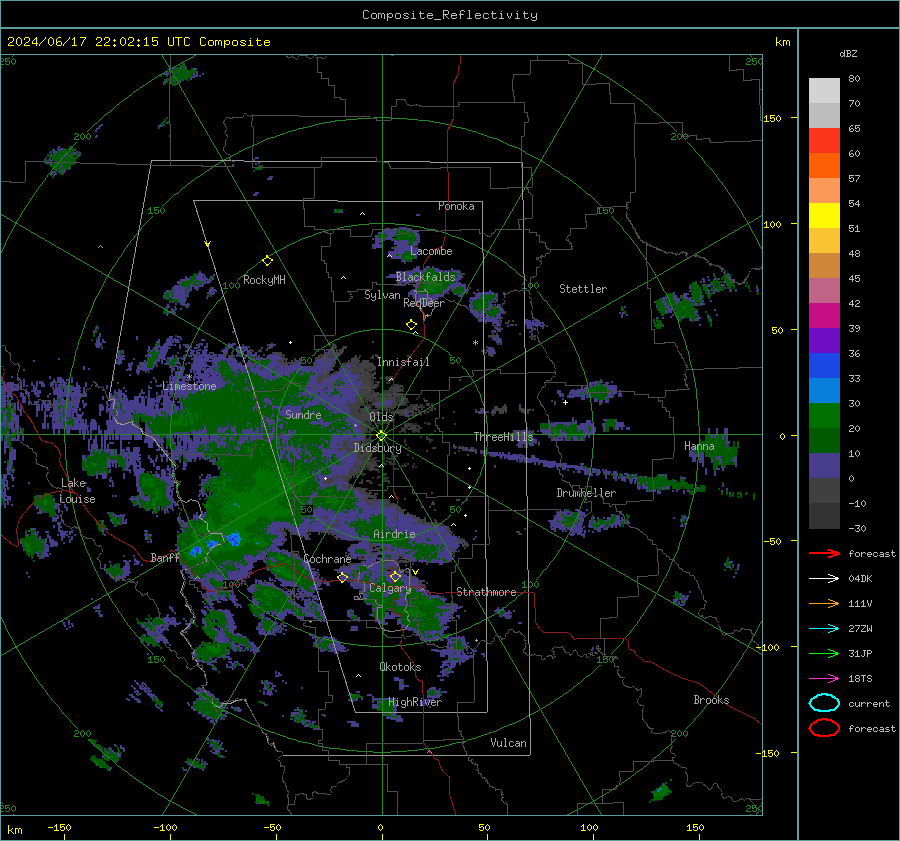900x841 pixels.
Task: Click the Stettler label
Action: [x=583, y=289]
